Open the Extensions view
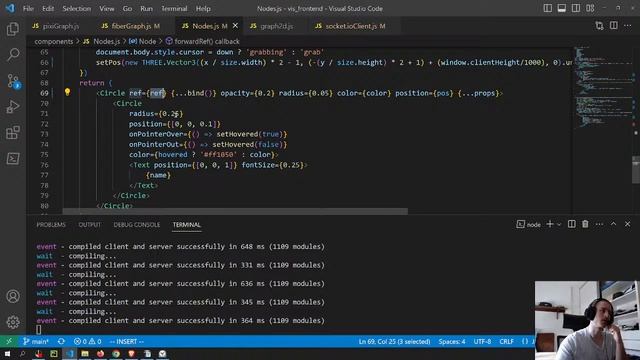The height and width of the screenshot is (360, 640). point(13,133)
